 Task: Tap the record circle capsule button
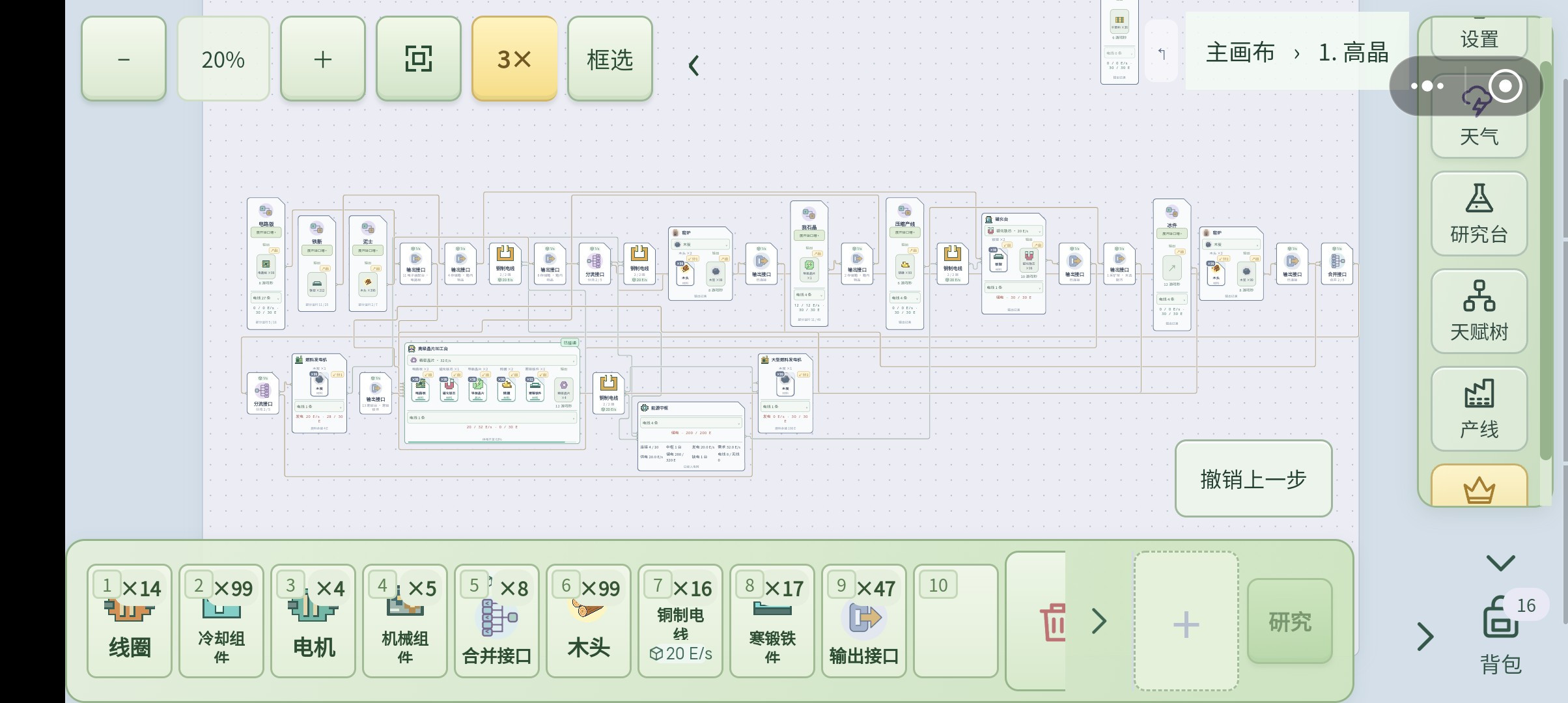pyautogui.click(x=1505, y=86)
